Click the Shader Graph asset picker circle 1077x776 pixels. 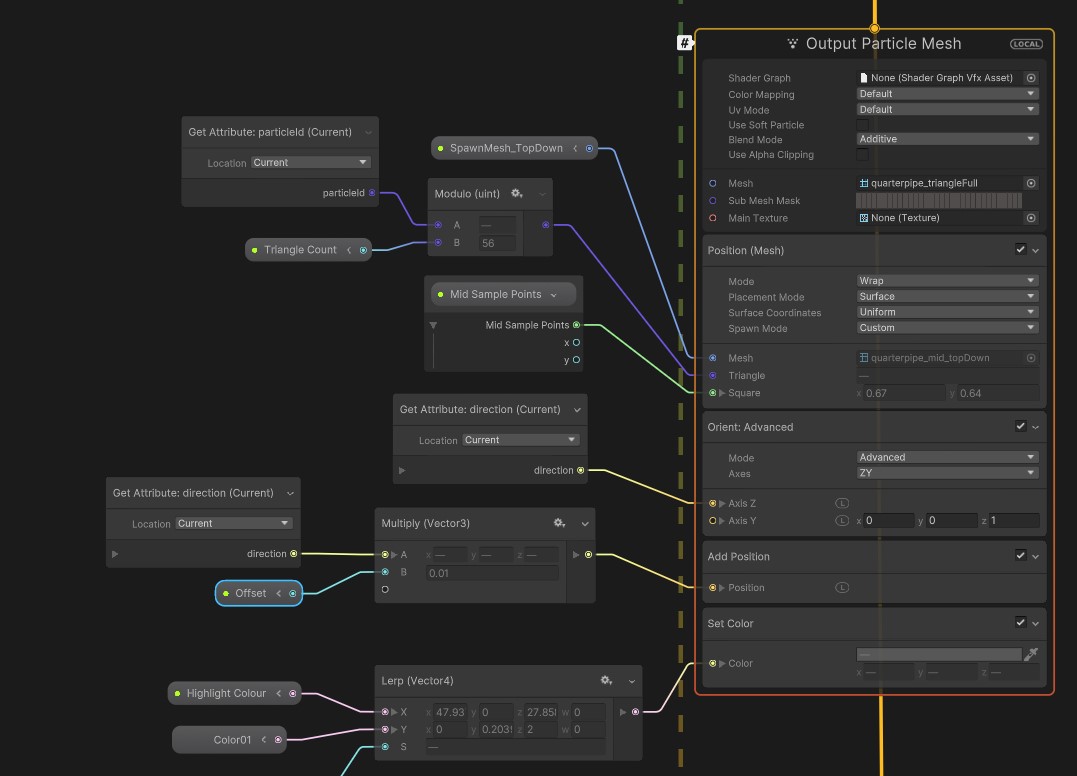(x=1030, y=77)
